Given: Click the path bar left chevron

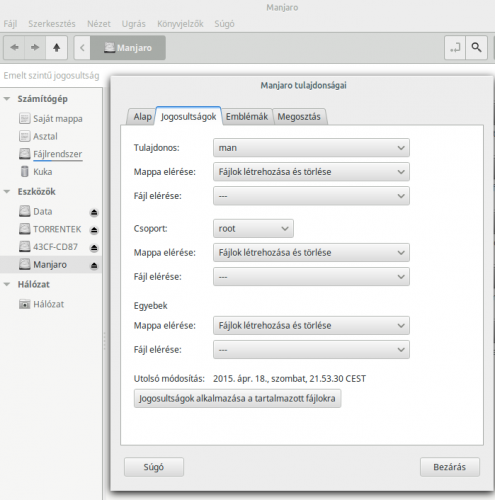Looking at the screenshot, I should point(82,48).
